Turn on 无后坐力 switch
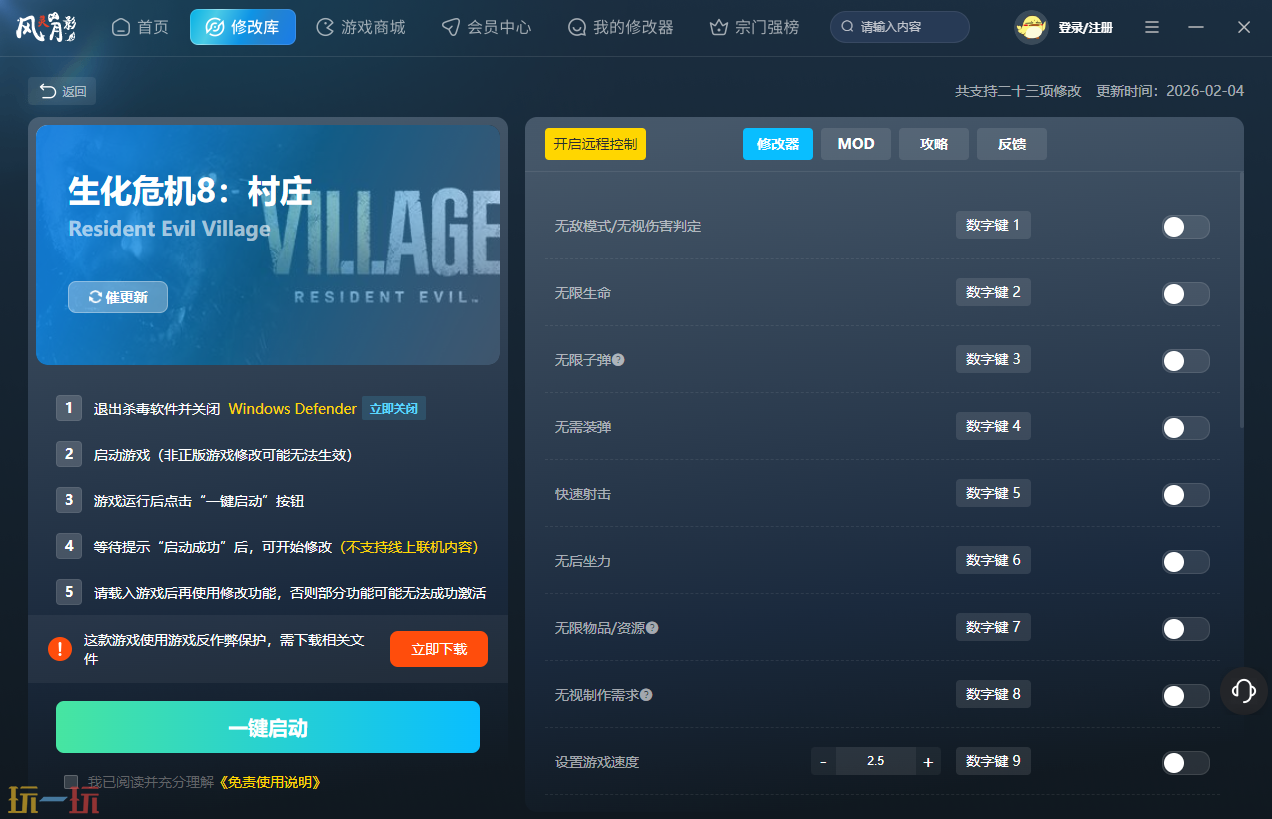The height and width of the screenshot is (819, 1272). [x=1186, y=562]
